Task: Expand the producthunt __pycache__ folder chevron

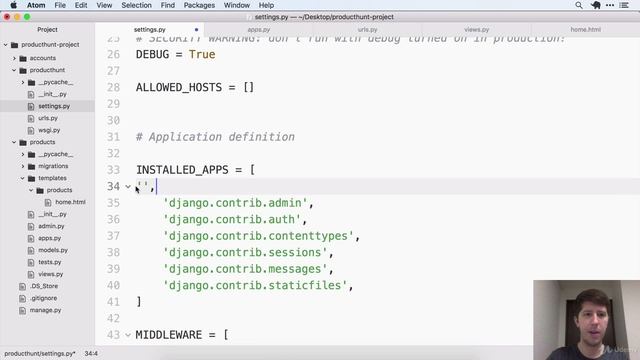Action: (x=23, y=82)
